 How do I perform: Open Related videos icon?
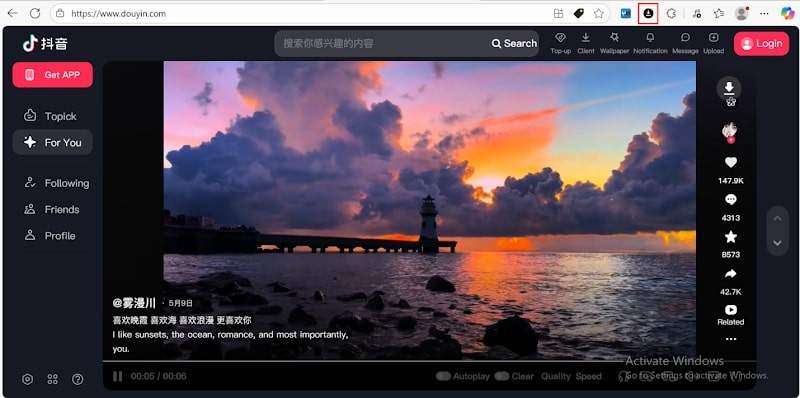(x=731, y=310)
